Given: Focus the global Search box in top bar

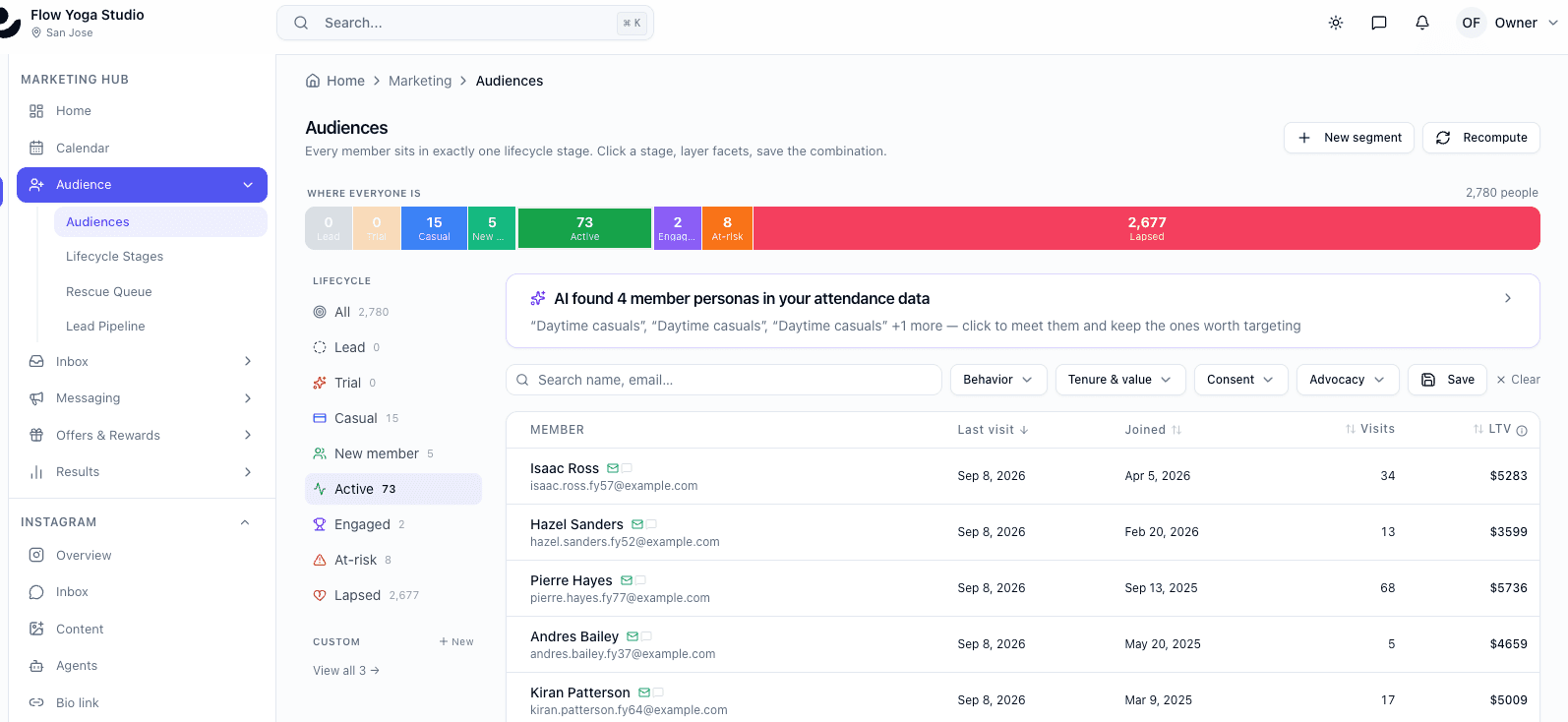Looking at the screenshot, I should [465, 23].
